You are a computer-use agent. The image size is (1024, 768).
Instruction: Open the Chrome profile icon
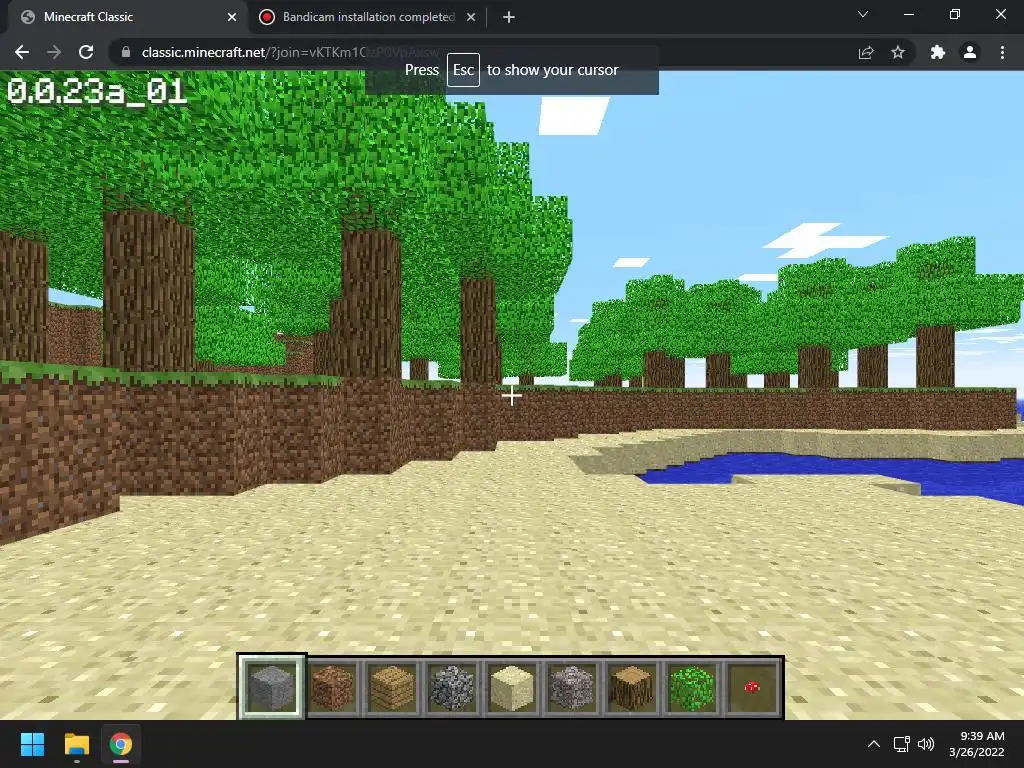click(970, 52)
